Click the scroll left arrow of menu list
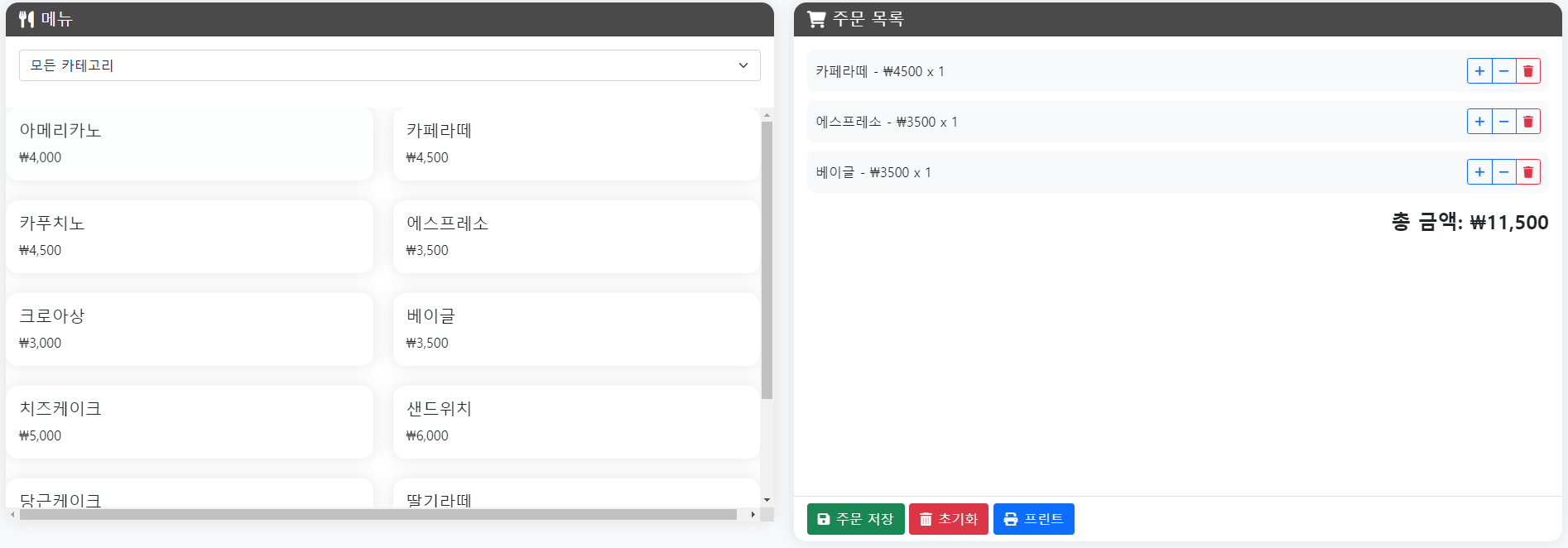 click(12, 514)
